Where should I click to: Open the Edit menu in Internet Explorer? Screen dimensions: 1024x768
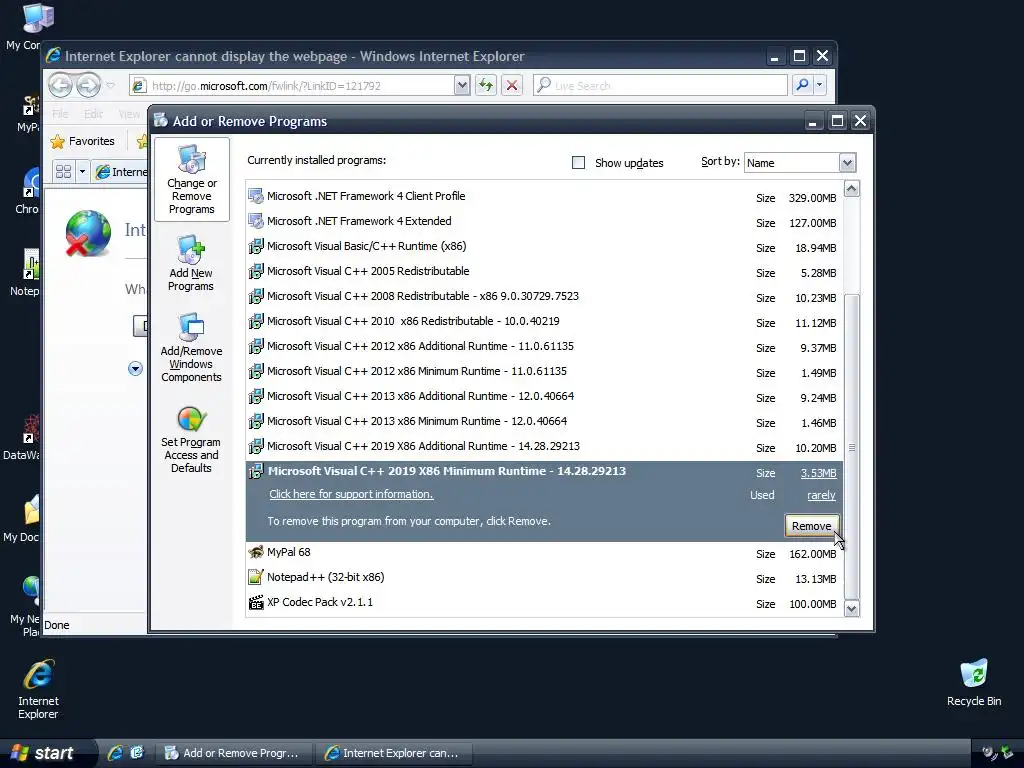click(93, 114)
